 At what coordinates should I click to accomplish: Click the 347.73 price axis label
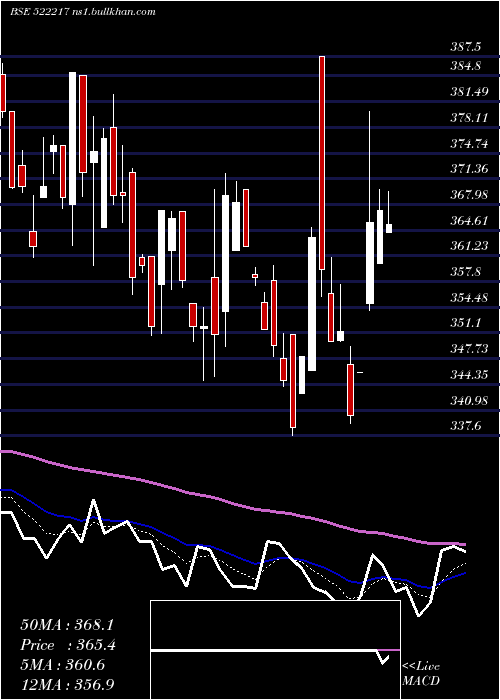coord(469,349)
